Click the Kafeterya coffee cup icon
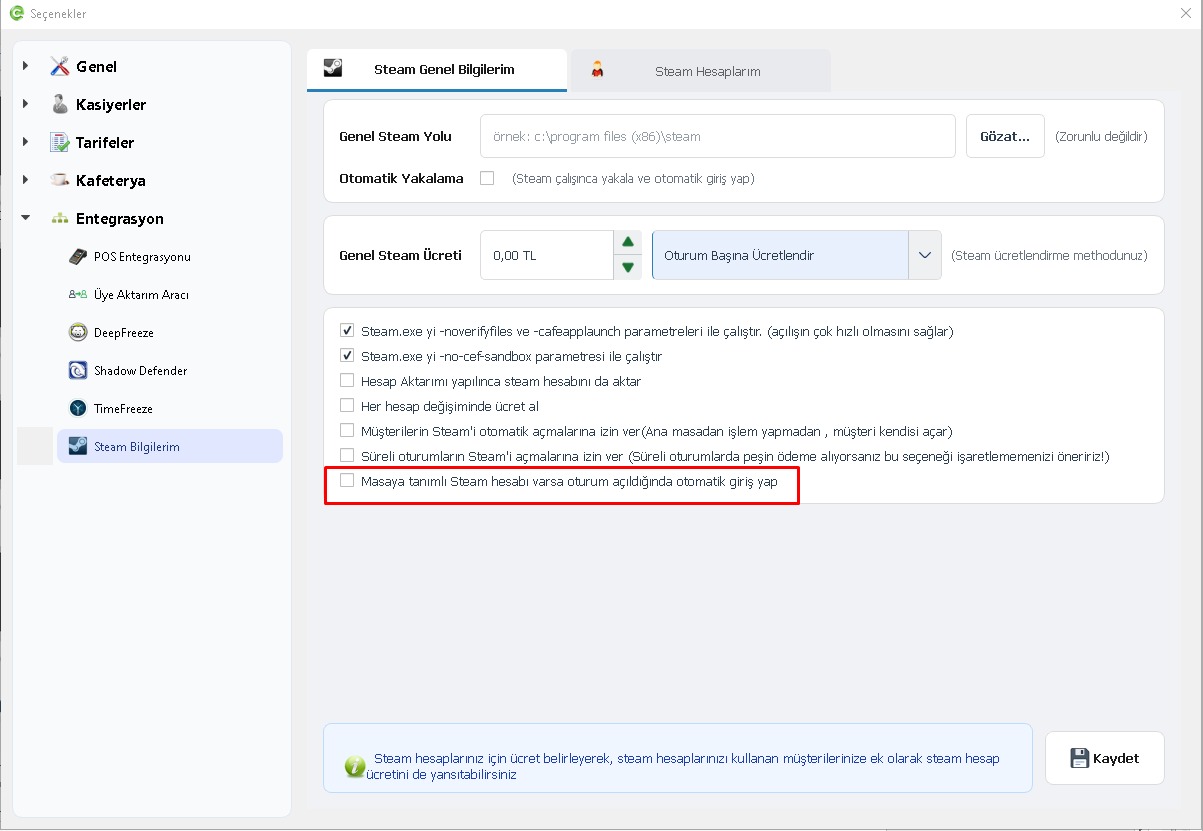The width and height of the screenshot is (1203, 831). point(59,181)
